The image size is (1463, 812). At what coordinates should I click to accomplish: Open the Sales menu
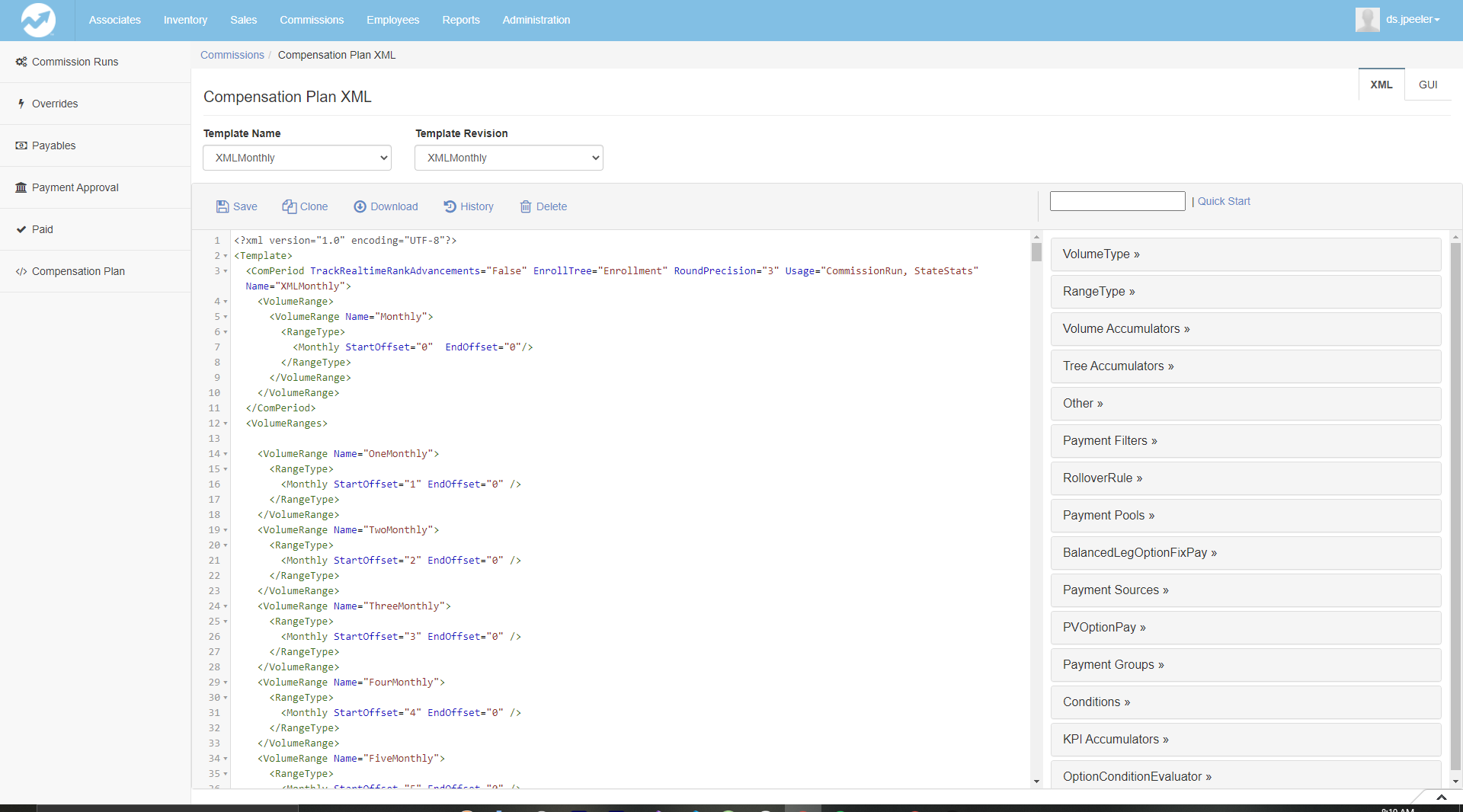coord(244,20)
